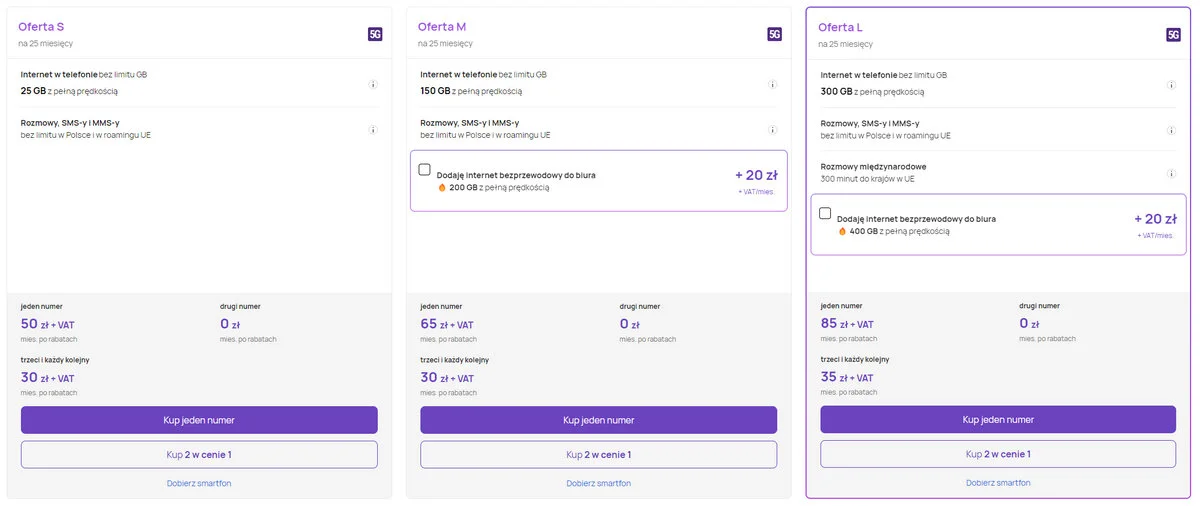Choose Kup 2 w cenie 1 for Oferta S

click(x=199, y=454)
